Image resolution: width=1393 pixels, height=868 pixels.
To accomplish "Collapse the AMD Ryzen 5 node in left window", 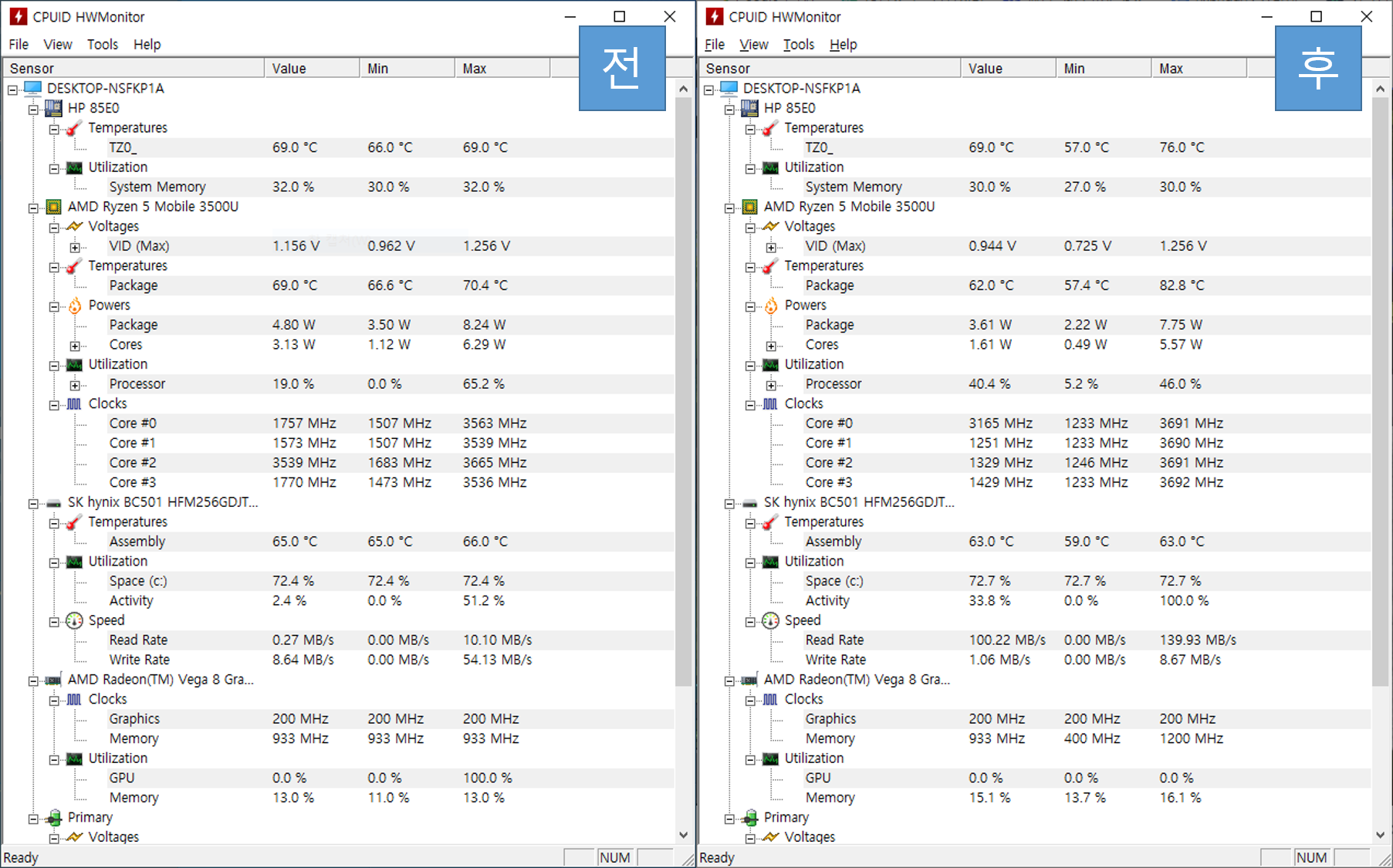I will pyautogui.click(x=33, y=208).
